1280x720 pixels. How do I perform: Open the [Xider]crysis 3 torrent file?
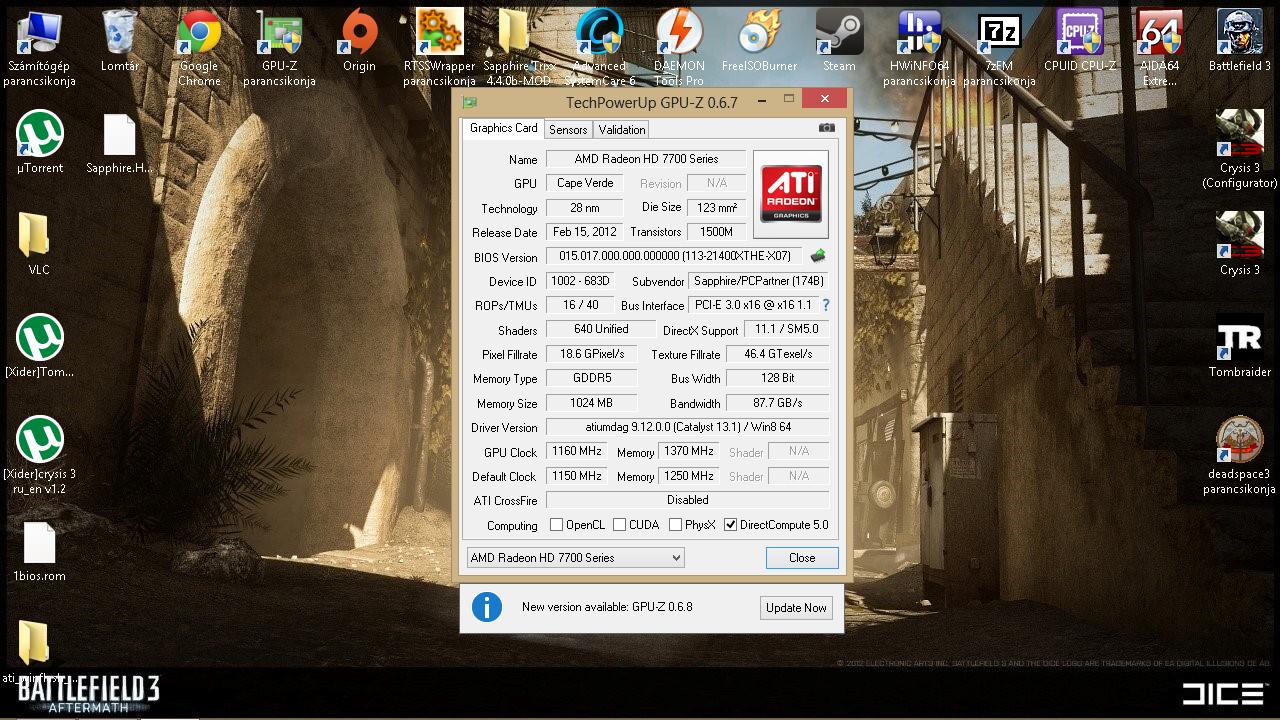click(40, 455)
